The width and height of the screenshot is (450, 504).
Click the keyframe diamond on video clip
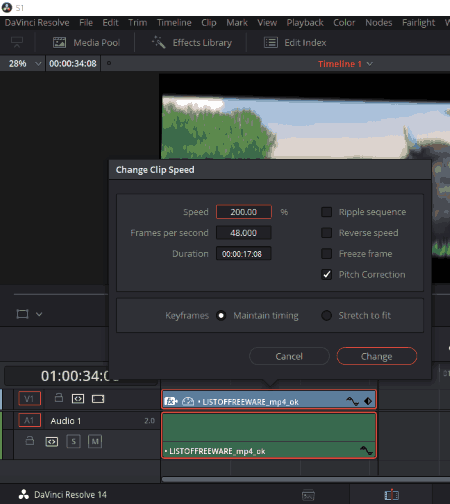[x=368, y=401]
